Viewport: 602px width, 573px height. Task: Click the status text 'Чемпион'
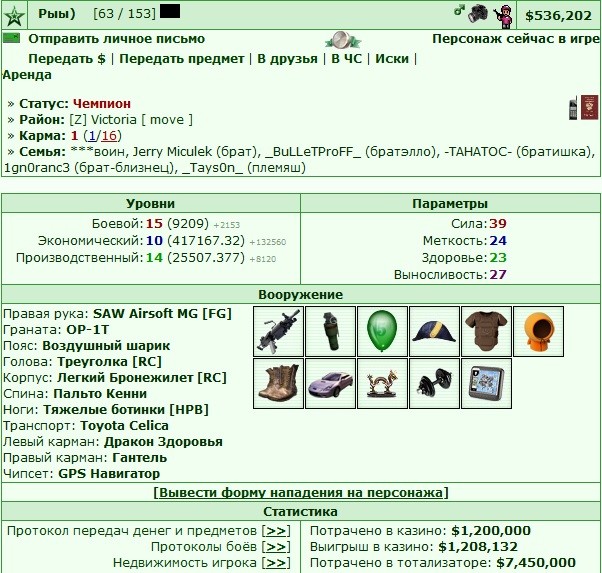(x=102, y=104)
